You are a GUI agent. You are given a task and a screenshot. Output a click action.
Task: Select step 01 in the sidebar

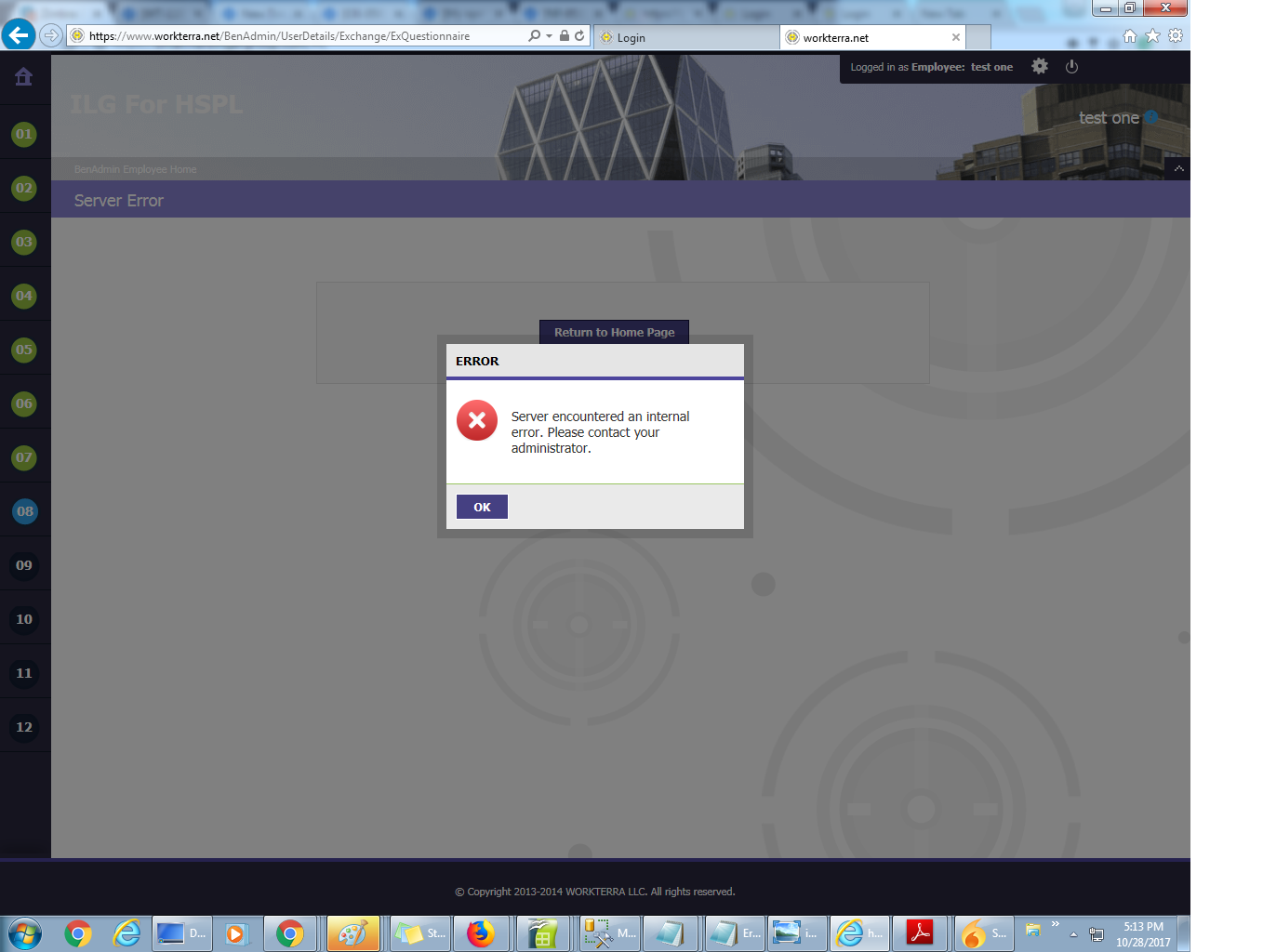click(24, 134)
